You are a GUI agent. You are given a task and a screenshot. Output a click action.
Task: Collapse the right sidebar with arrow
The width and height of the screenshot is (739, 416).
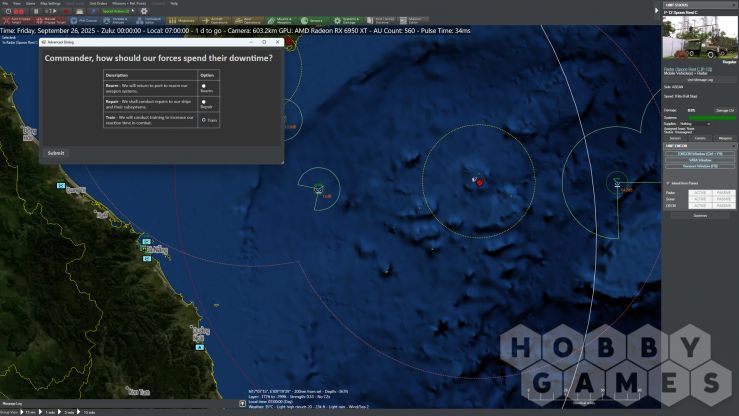[x=657, y=10]
